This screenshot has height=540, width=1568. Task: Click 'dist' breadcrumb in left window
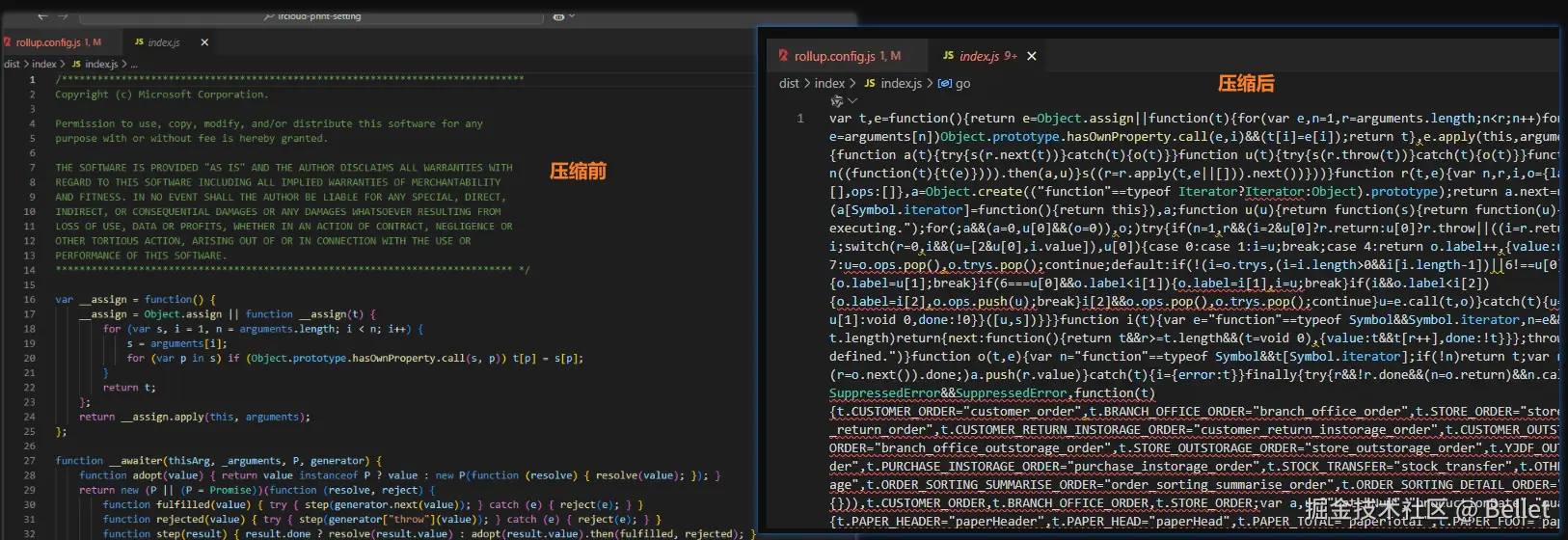(x=12, y=65)
